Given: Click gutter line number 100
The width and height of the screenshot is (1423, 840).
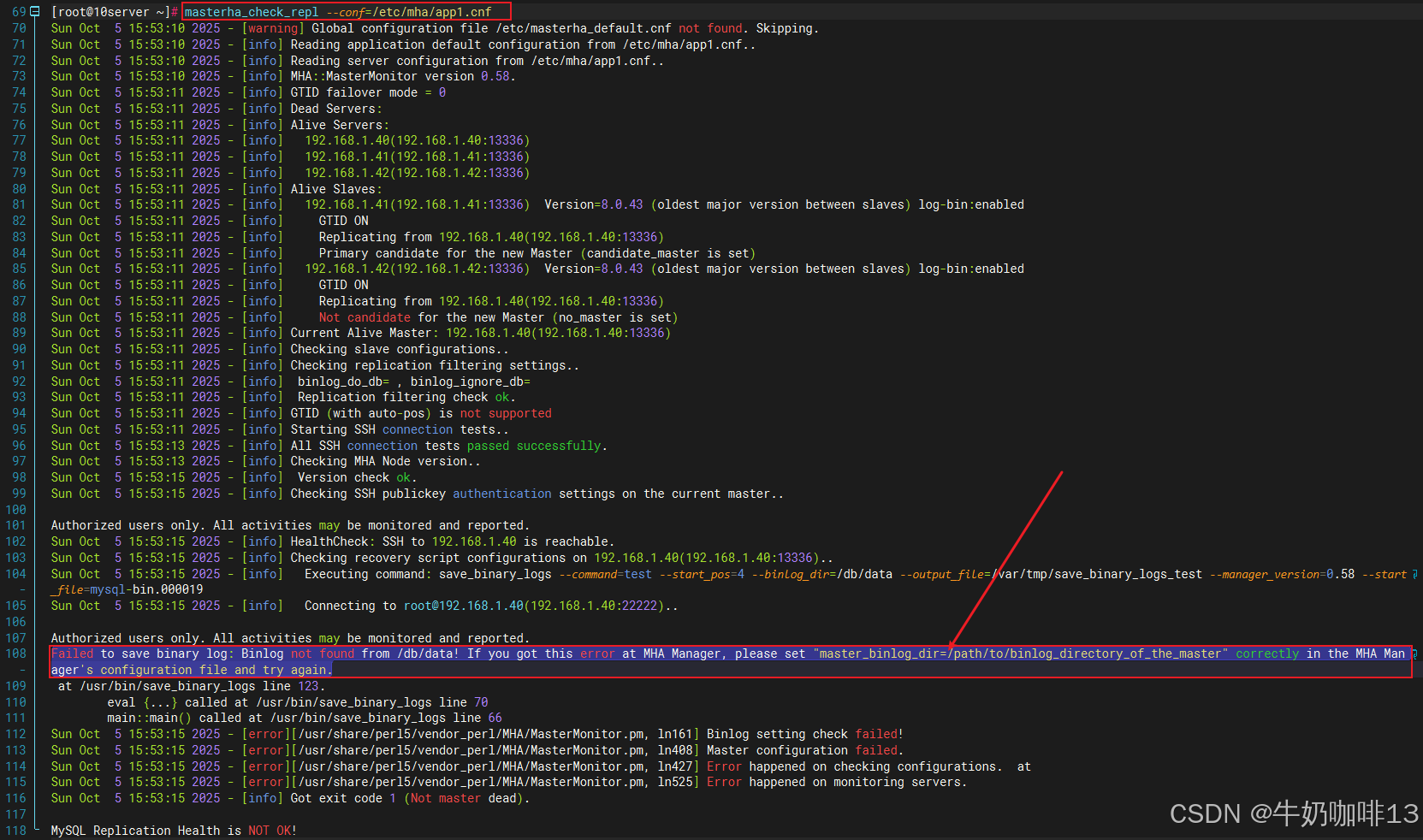Looking at the screenshot, I should coord(15,510).
